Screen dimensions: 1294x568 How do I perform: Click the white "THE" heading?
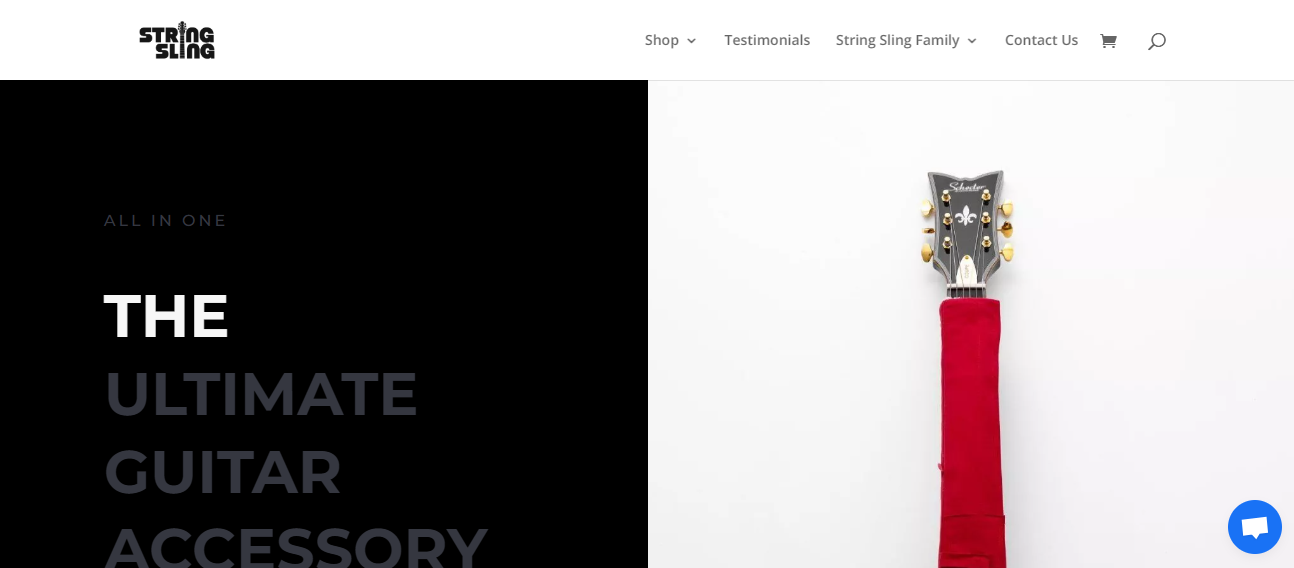pos(166,316)
